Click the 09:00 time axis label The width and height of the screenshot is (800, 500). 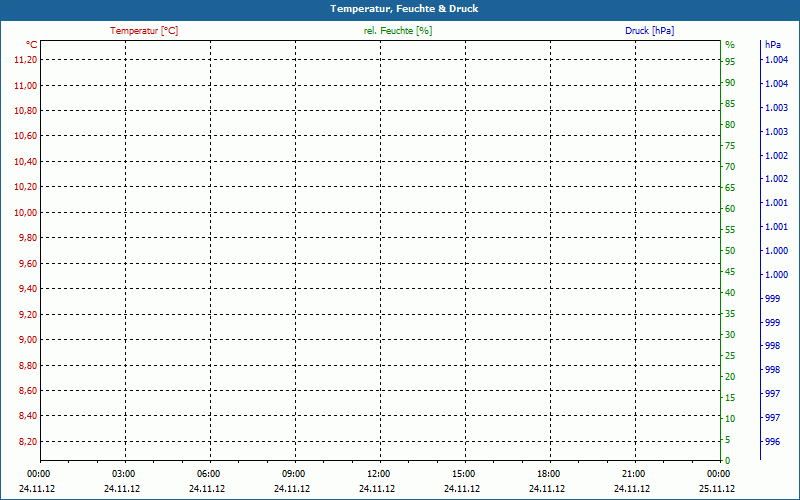click(x=293, y=474)
